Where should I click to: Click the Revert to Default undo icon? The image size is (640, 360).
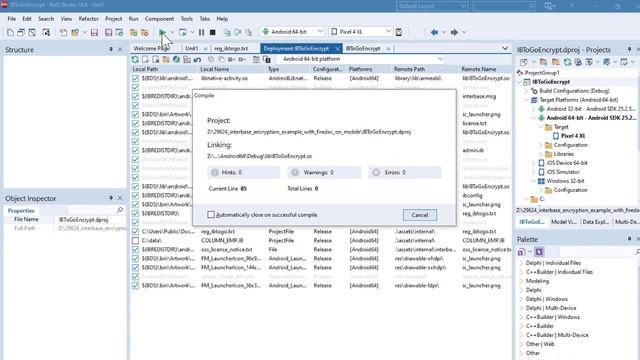[197, 60]
